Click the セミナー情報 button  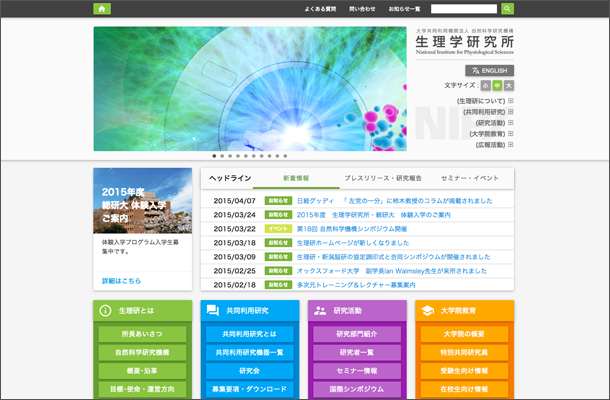coord(357,371)
